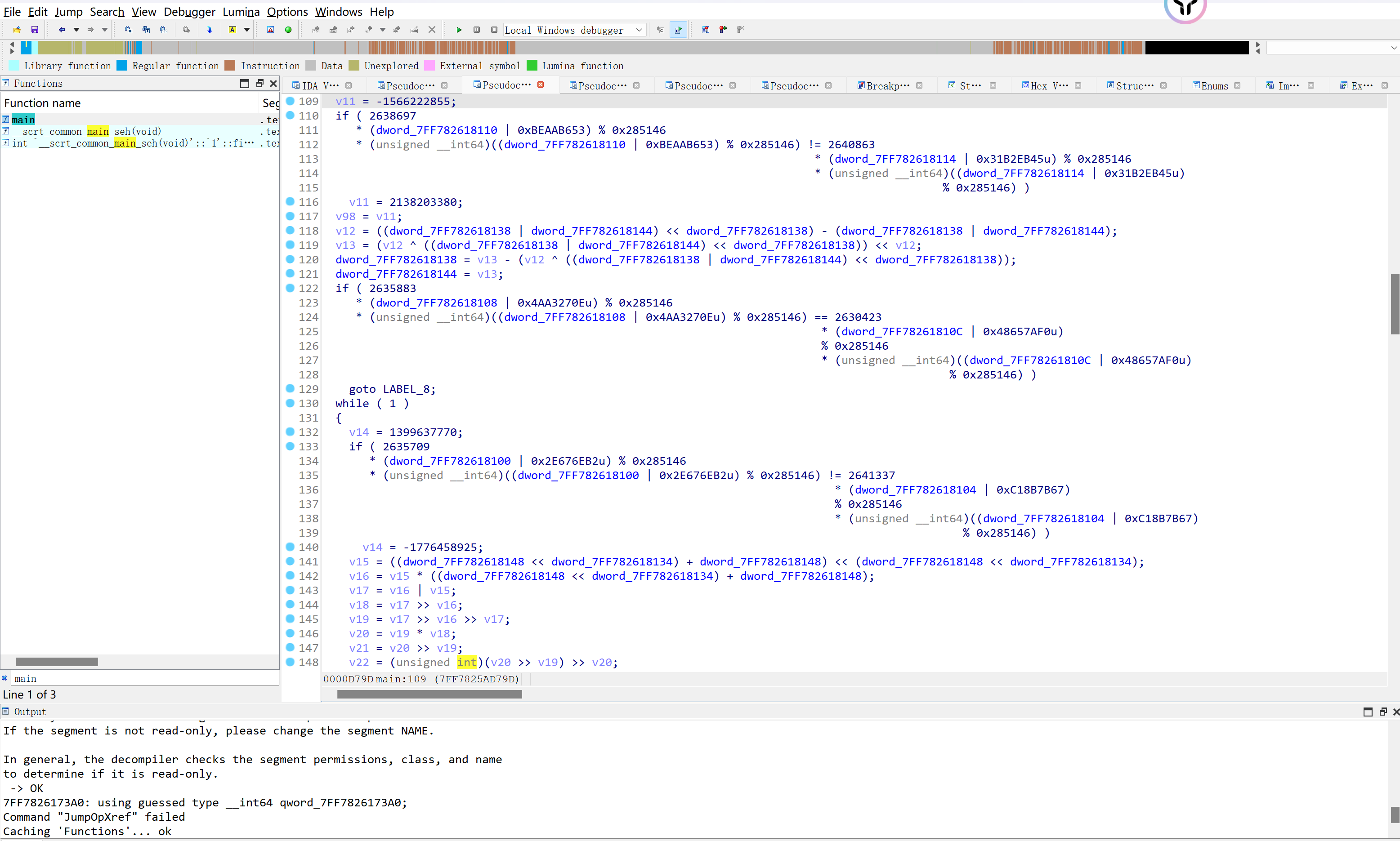Click the run/play debugger button
1400x841 pixels.
coord(458,29)
